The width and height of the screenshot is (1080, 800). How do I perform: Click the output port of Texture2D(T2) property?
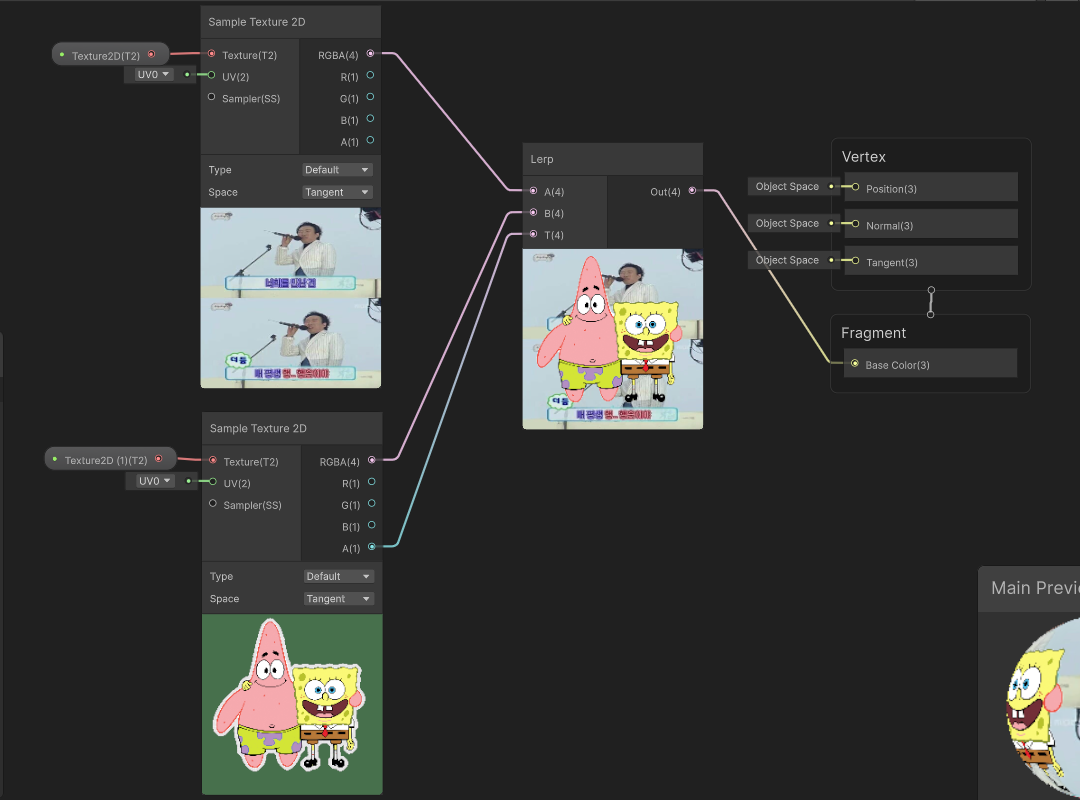[152, 54]
